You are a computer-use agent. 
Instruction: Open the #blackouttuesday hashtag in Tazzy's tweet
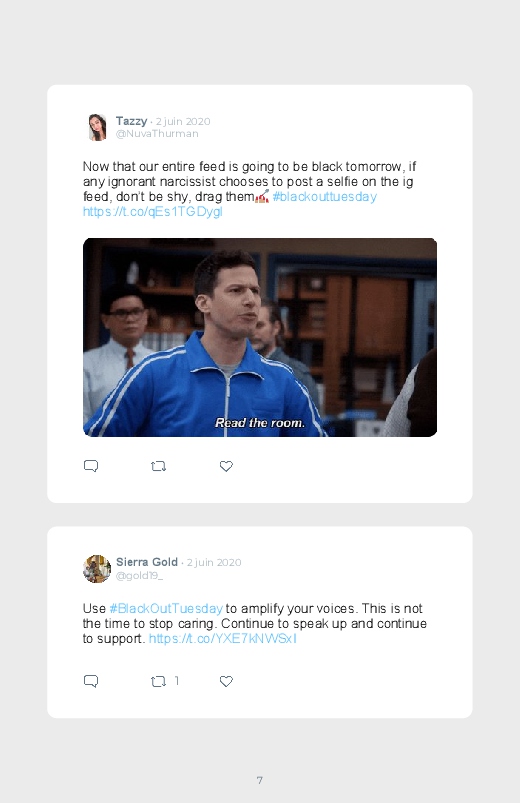pos(325,197)
